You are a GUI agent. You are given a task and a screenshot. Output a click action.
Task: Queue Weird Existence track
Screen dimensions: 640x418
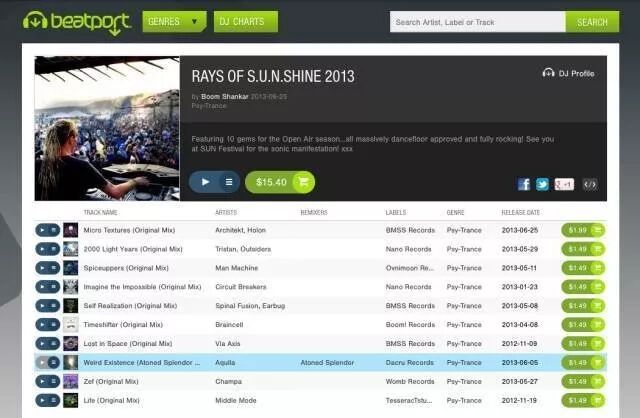[53, 362]
